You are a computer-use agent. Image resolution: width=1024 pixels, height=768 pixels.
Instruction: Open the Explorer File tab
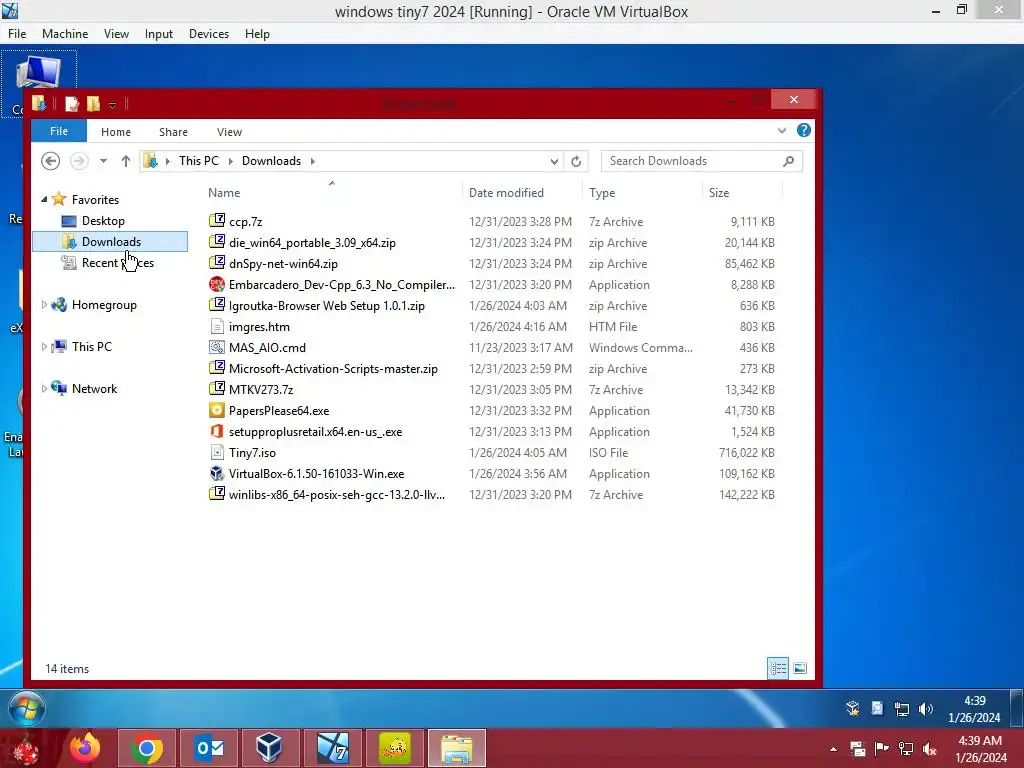59,131
